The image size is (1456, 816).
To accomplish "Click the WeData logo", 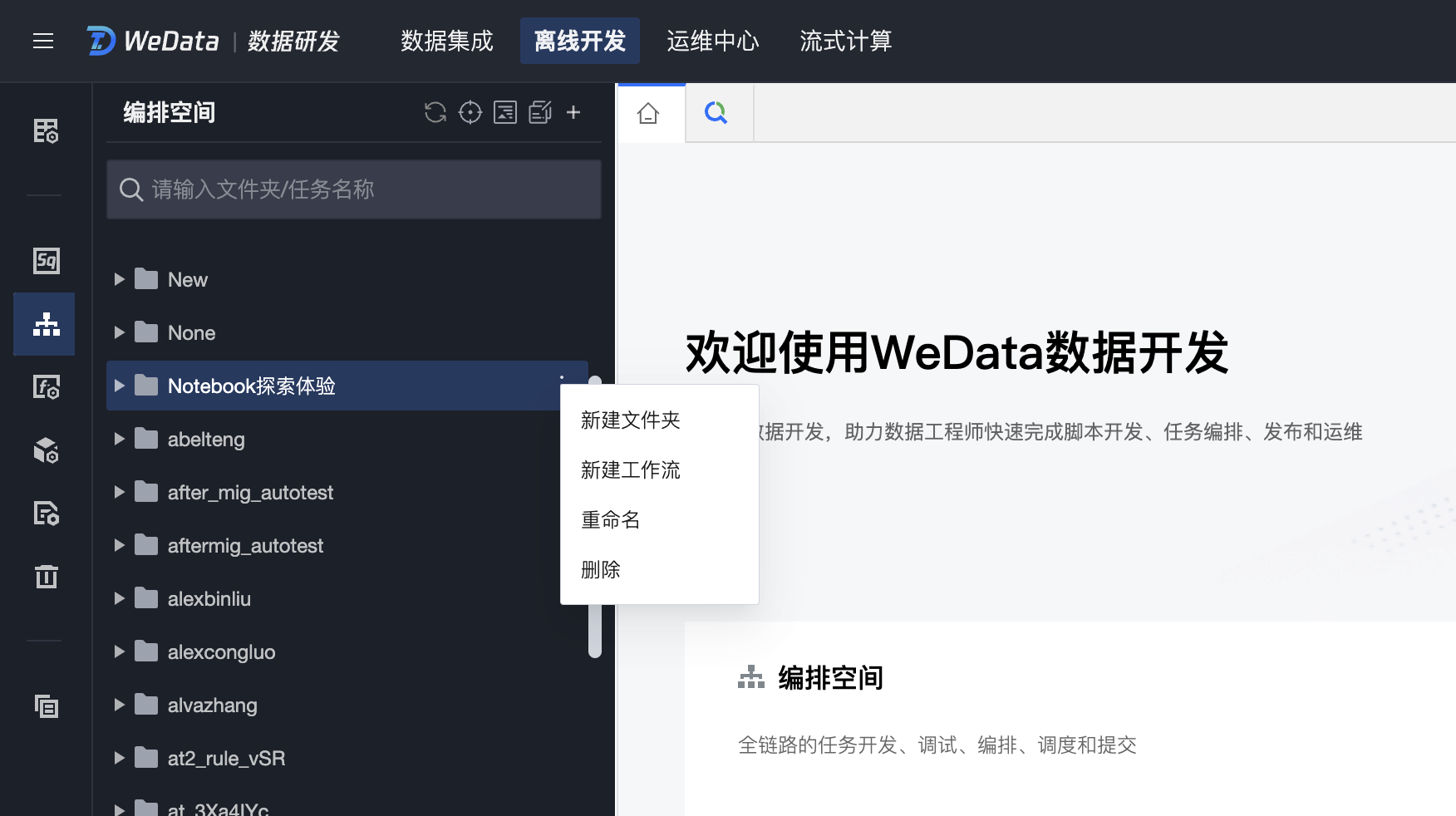I will point(153,41).
